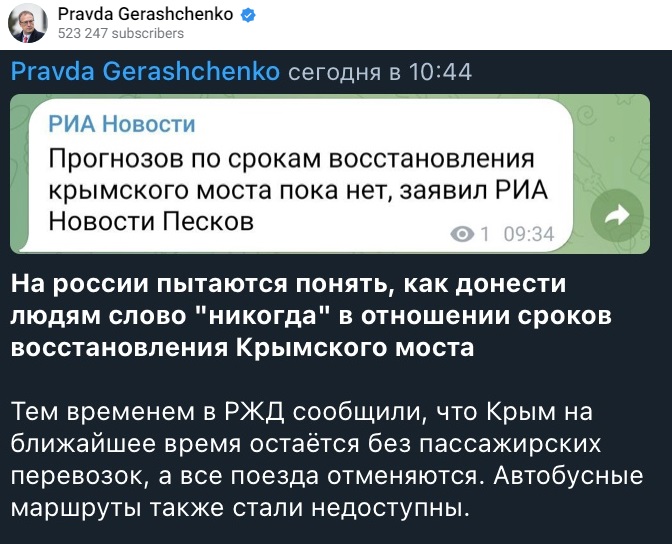Open the Pravda Gerashchenko channel title in header
The image size is (672, 544).
click(x=146, y=15)
